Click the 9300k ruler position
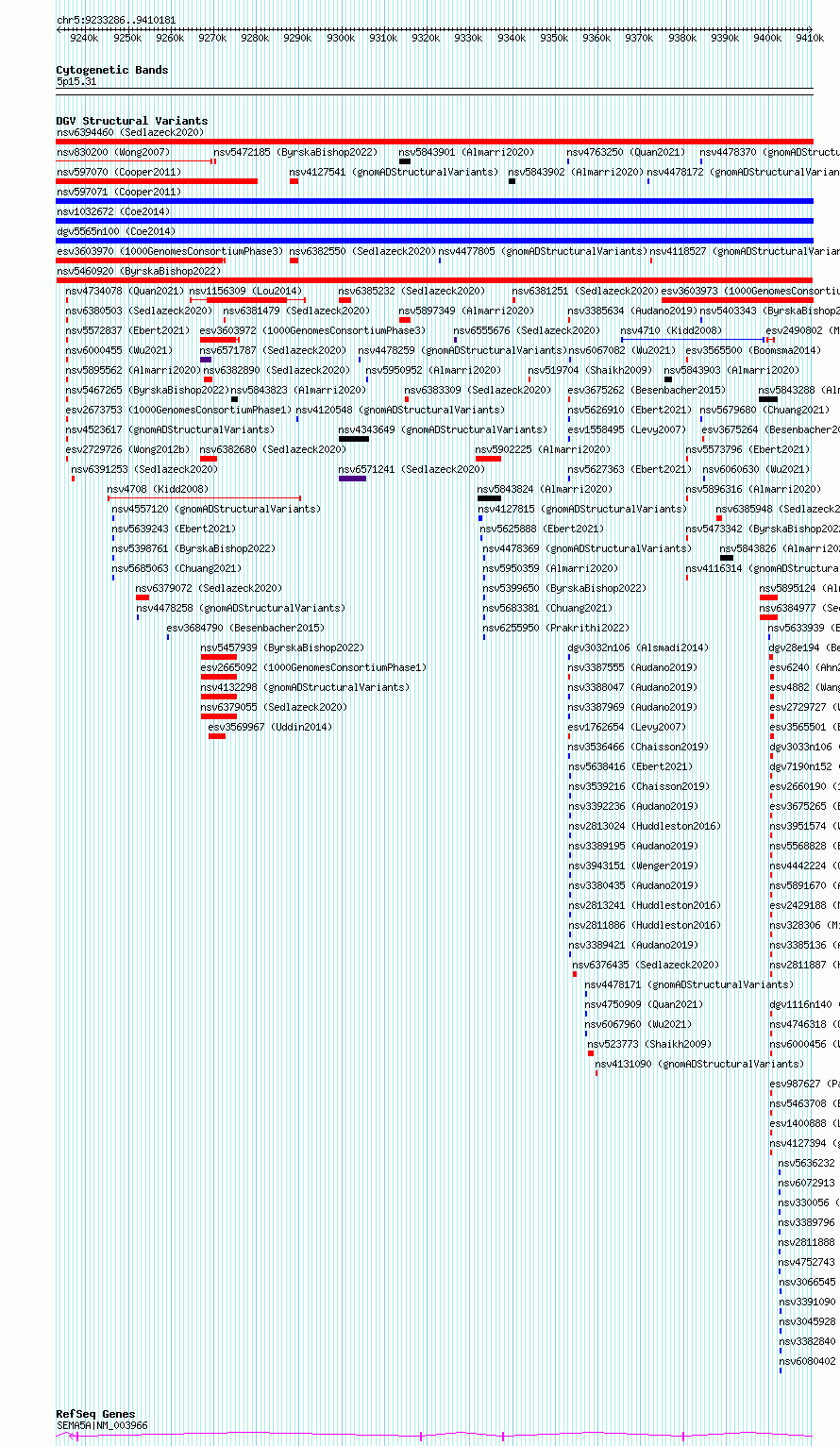The image size is (840, 1446). [341, 38]
